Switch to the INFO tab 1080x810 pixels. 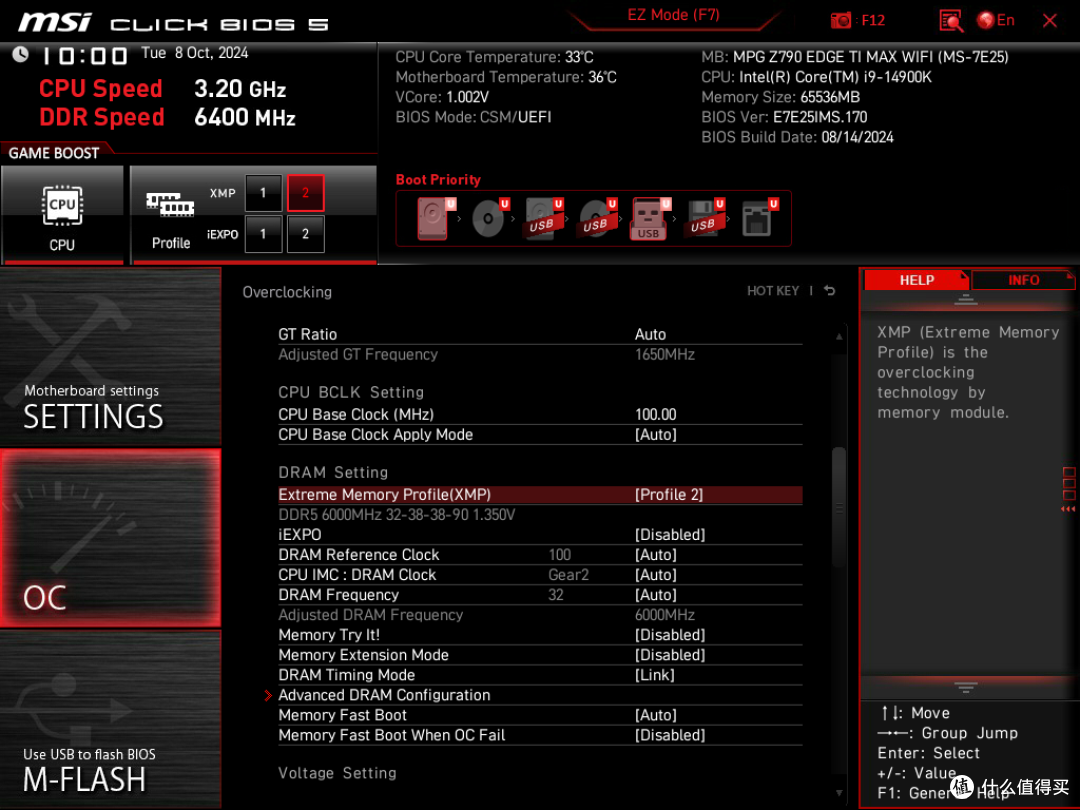coord(1023,280)
